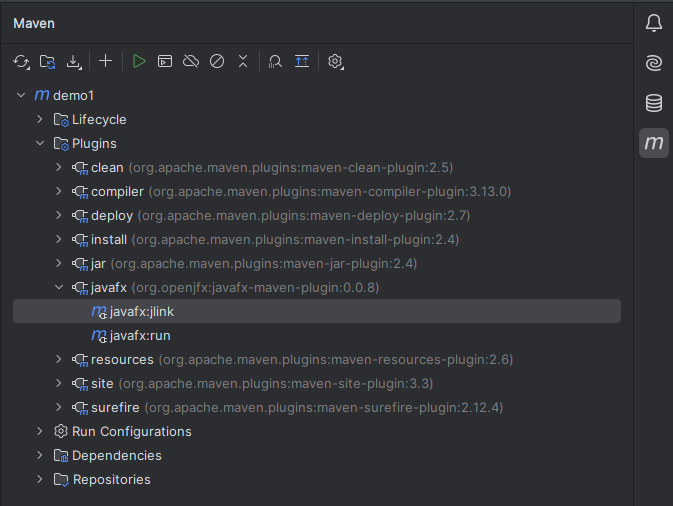Expand the Repositories chevron

pyautogui.click(x=39, y=479)
